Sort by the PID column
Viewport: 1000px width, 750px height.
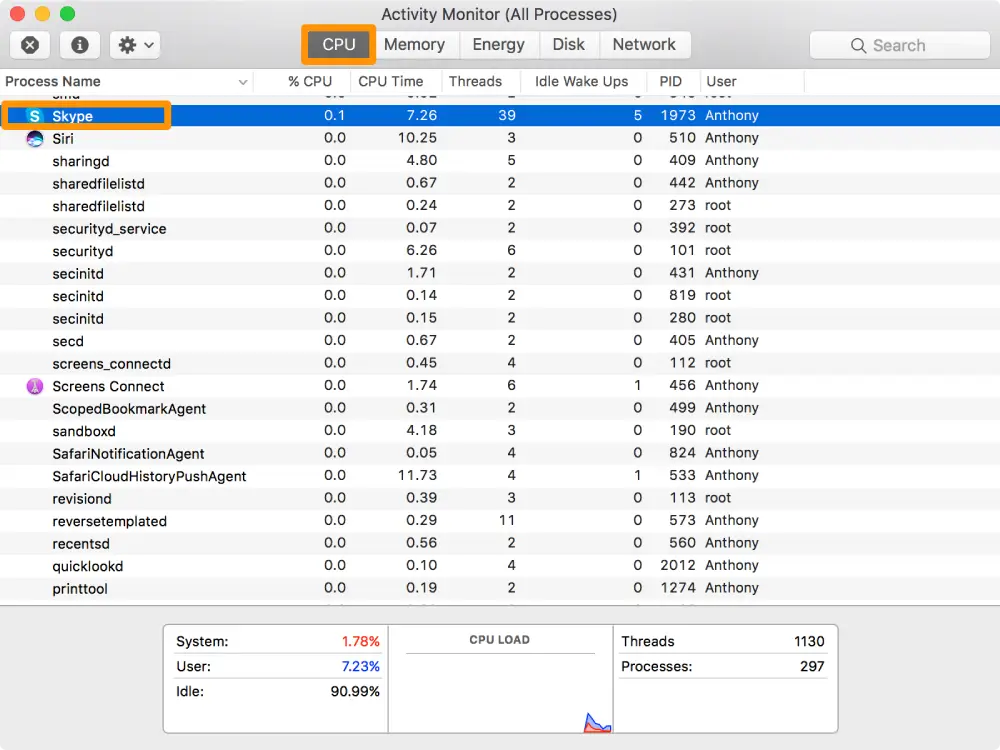tap(670, 82)
